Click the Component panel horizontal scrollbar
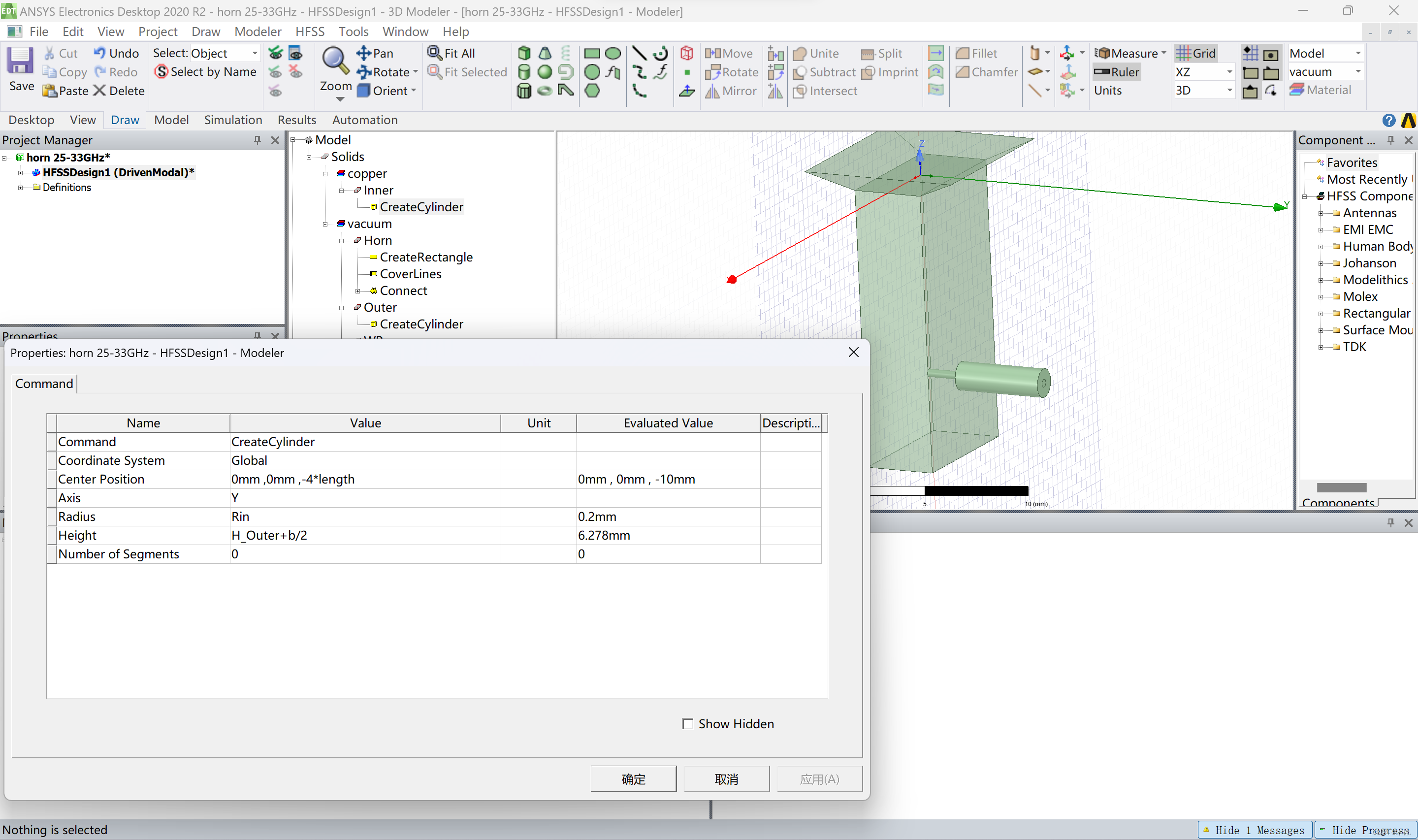 coord(1341,487)
